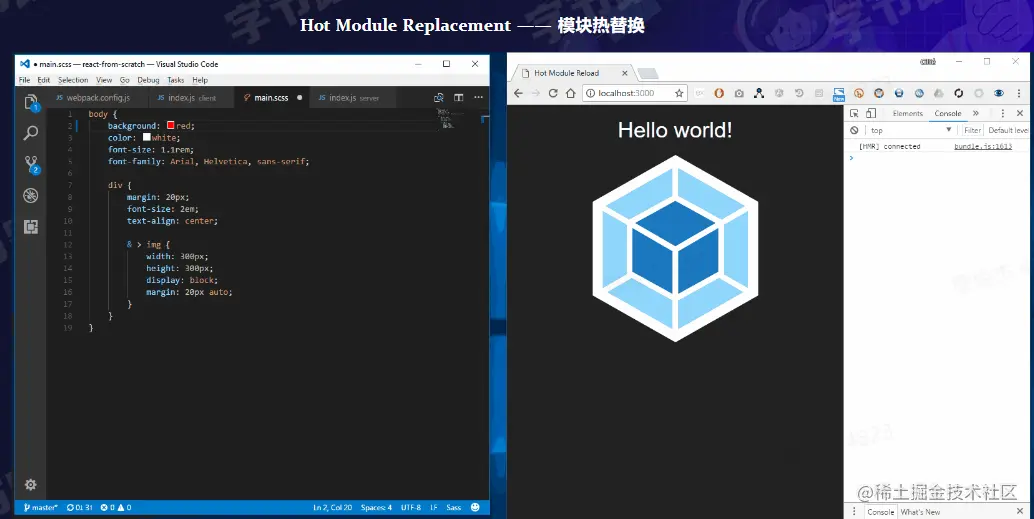The height and width of the screenshot is (519, 1034).
Task: Open the Chrome three-dot main menu
Action: tap(1019, 93)
